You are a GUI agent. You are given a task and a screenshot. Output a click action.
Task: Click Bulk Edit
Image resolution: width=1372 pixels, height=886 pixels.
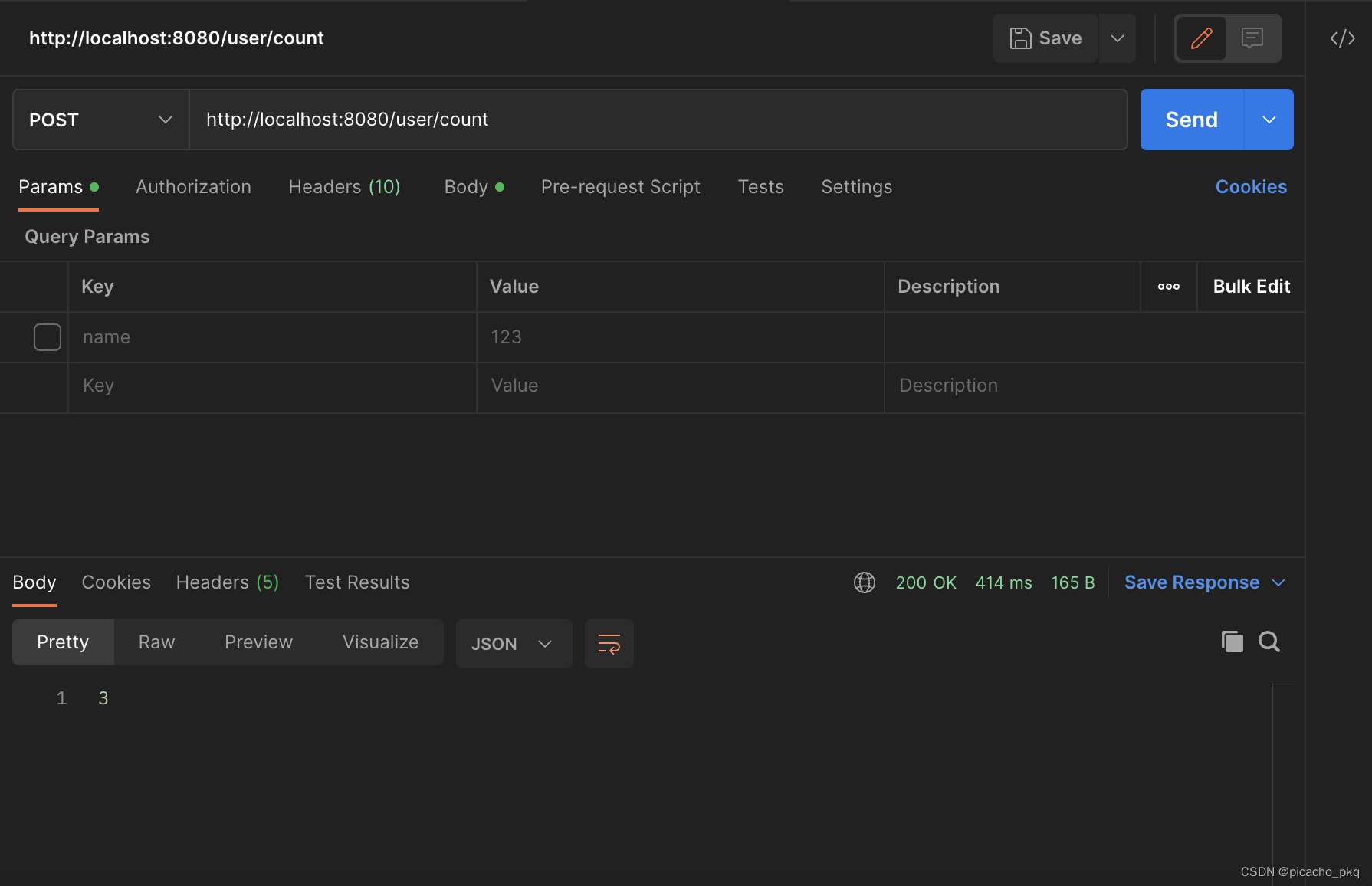coord(1252,287)
